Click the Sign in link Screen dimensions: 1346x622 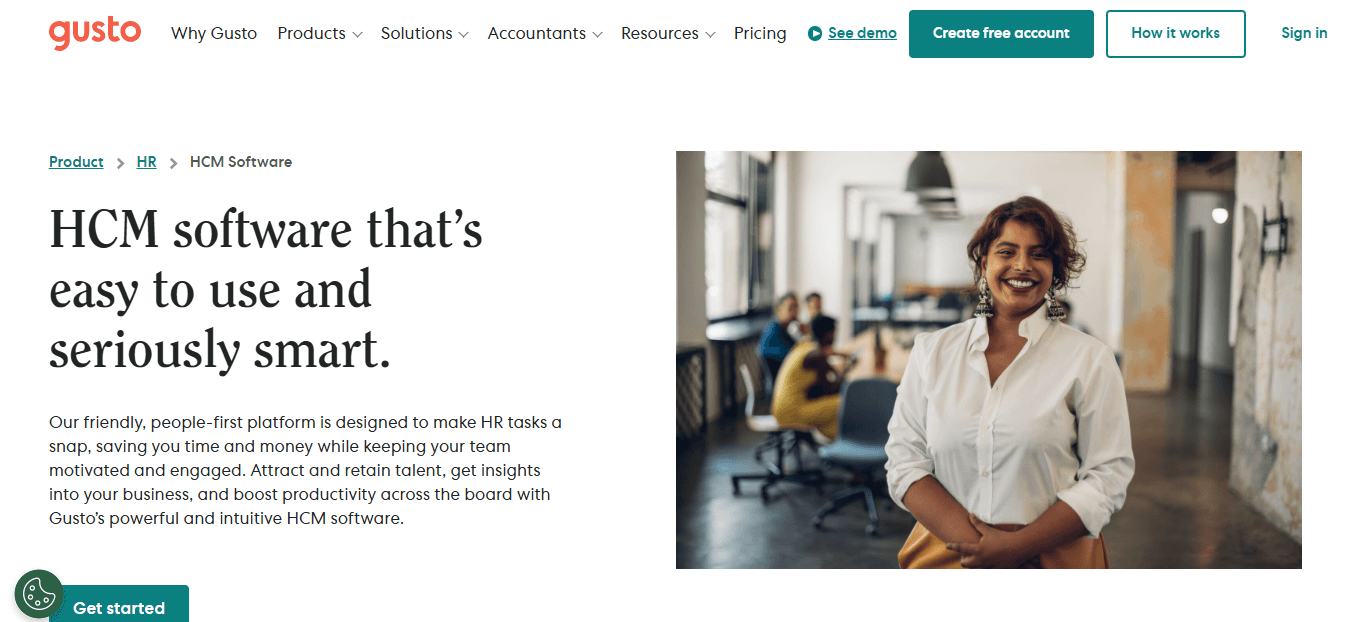click(1304, 33)
